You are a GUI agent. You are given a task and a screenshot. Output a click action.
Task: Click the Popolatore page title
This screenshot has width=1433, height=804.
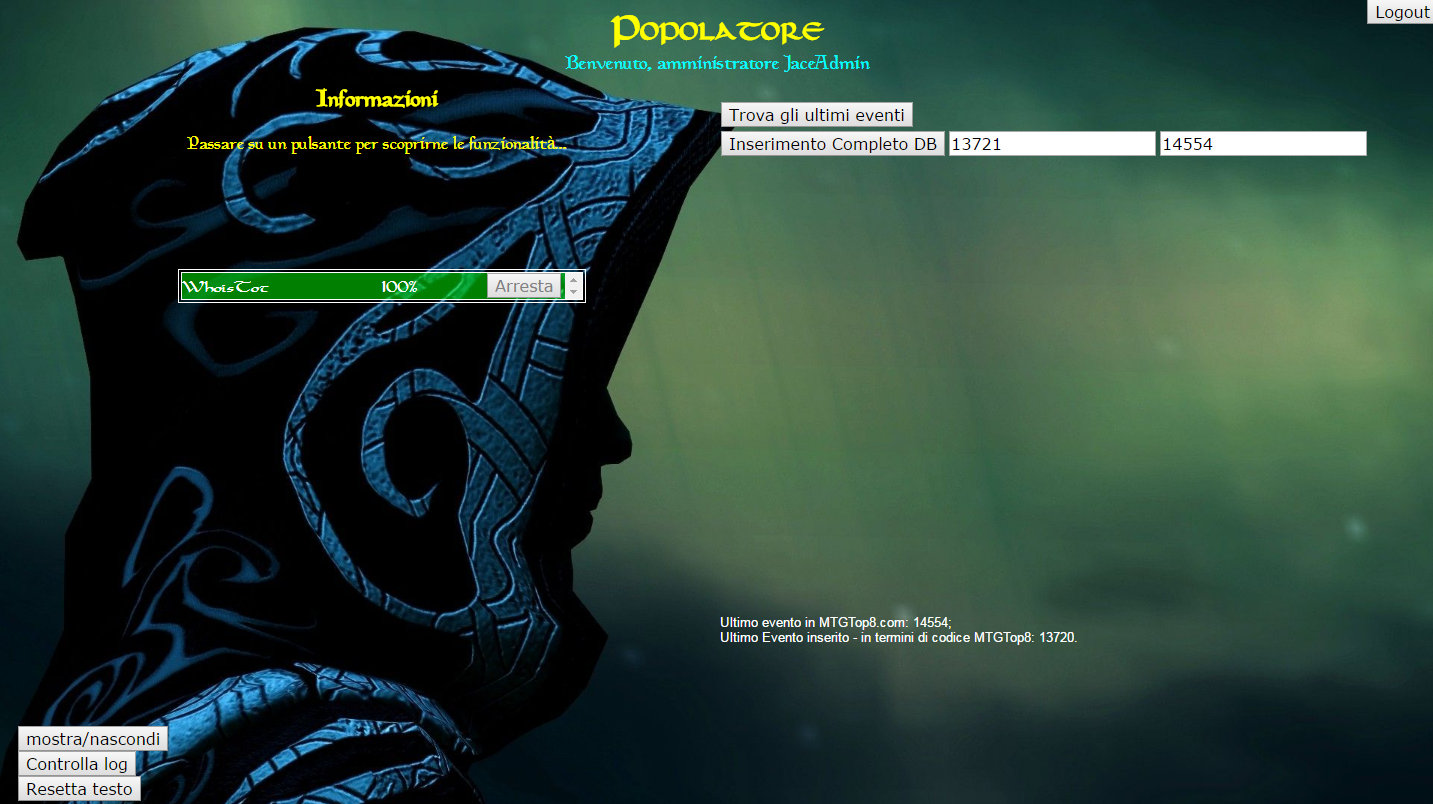717,30
